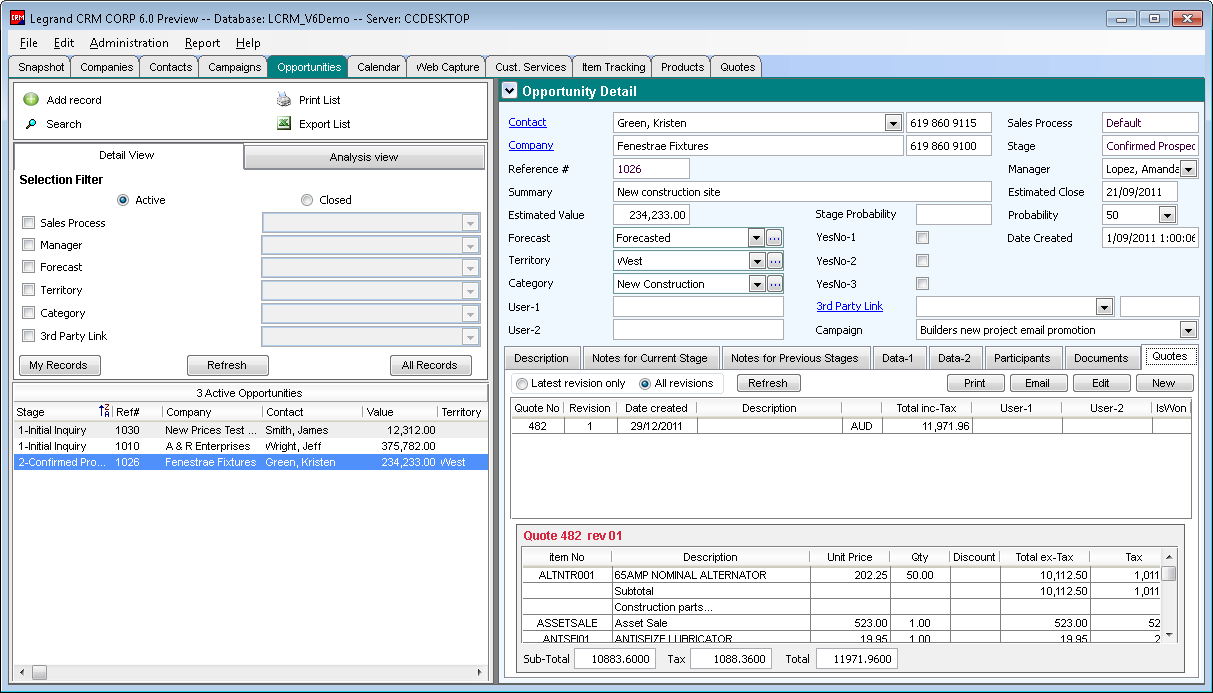Image resolution: width=1213 pixels, height=693 pixels.
Task: Select the Closed radio button
Action: click(307, 200)
